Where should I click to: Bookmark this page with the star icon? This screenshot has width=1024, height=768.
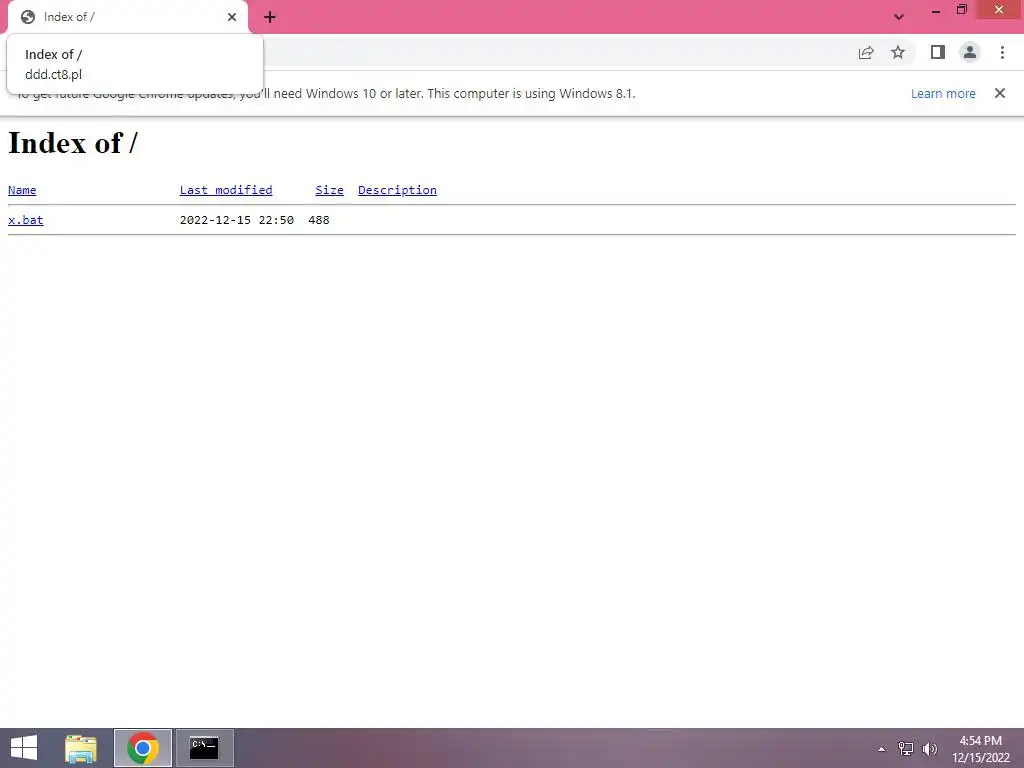(898, 52)
